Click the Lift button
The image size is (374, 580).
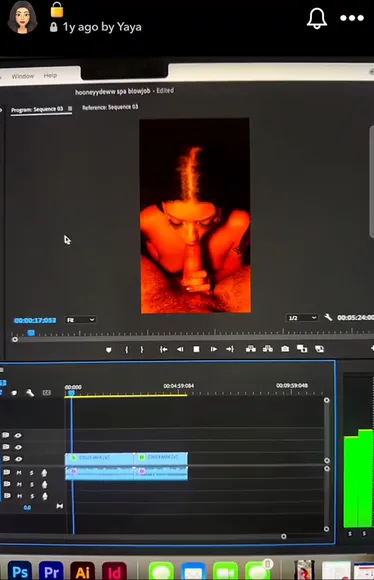tap(251, 349)
